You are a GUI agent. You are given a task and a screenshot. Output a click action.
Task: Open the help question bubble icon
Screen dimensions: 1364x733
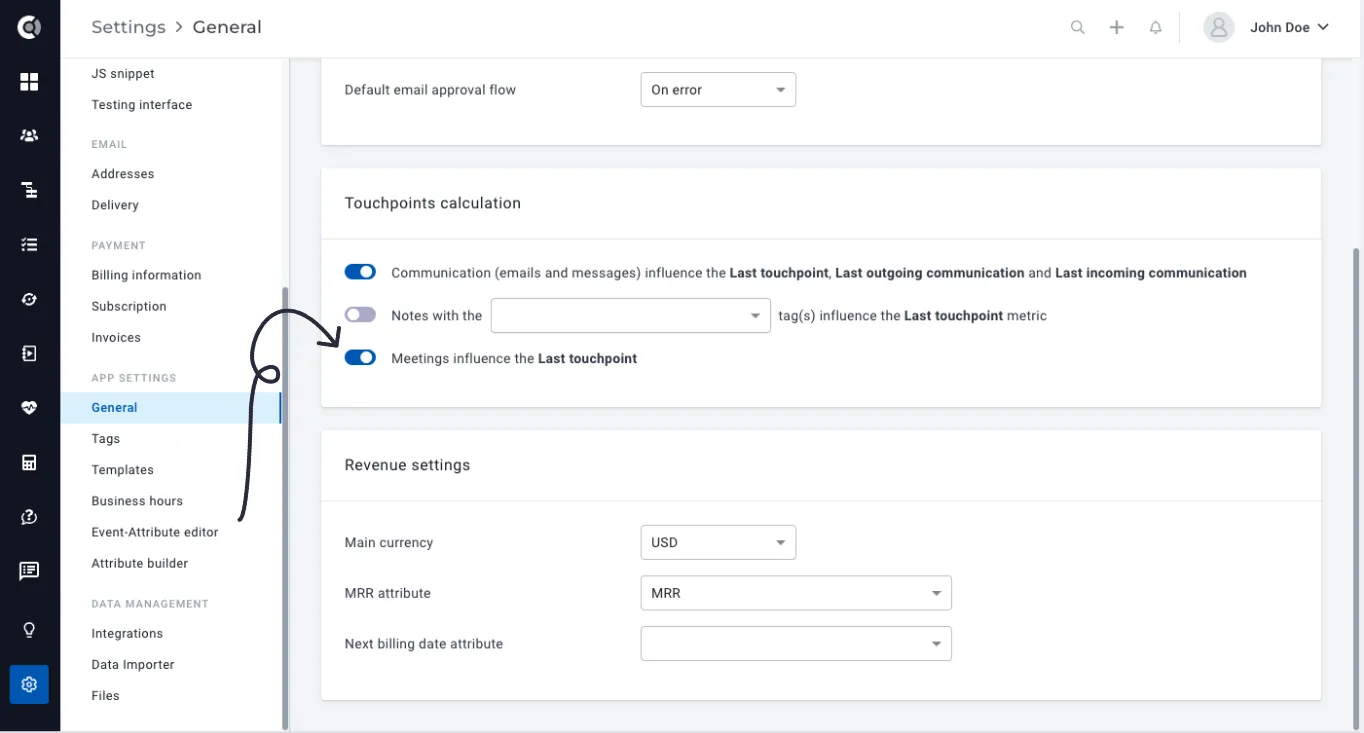click(29, 516)
